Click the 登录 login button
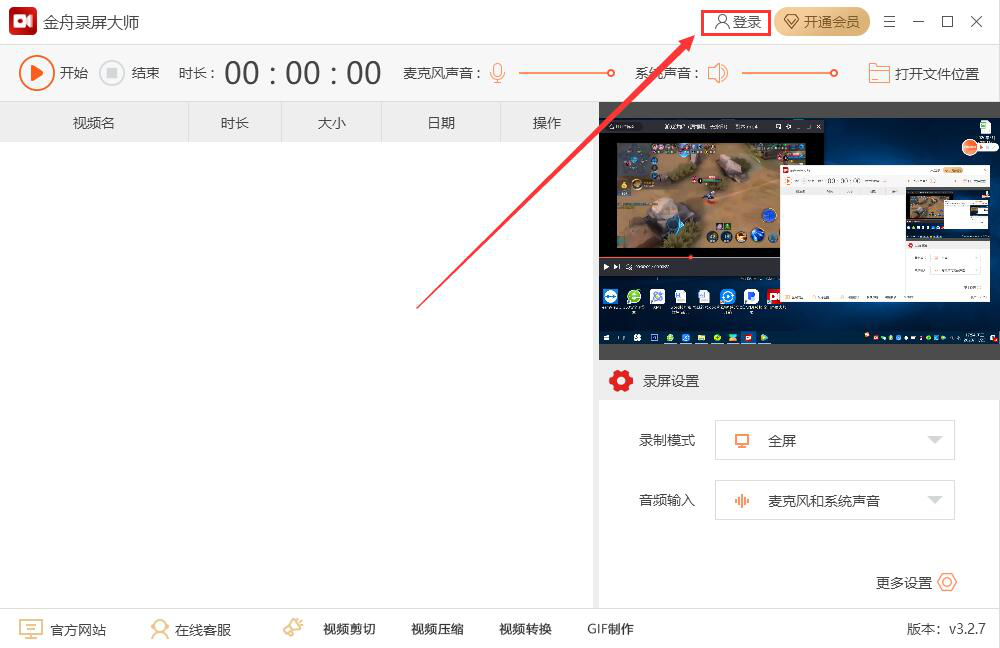 737,22
